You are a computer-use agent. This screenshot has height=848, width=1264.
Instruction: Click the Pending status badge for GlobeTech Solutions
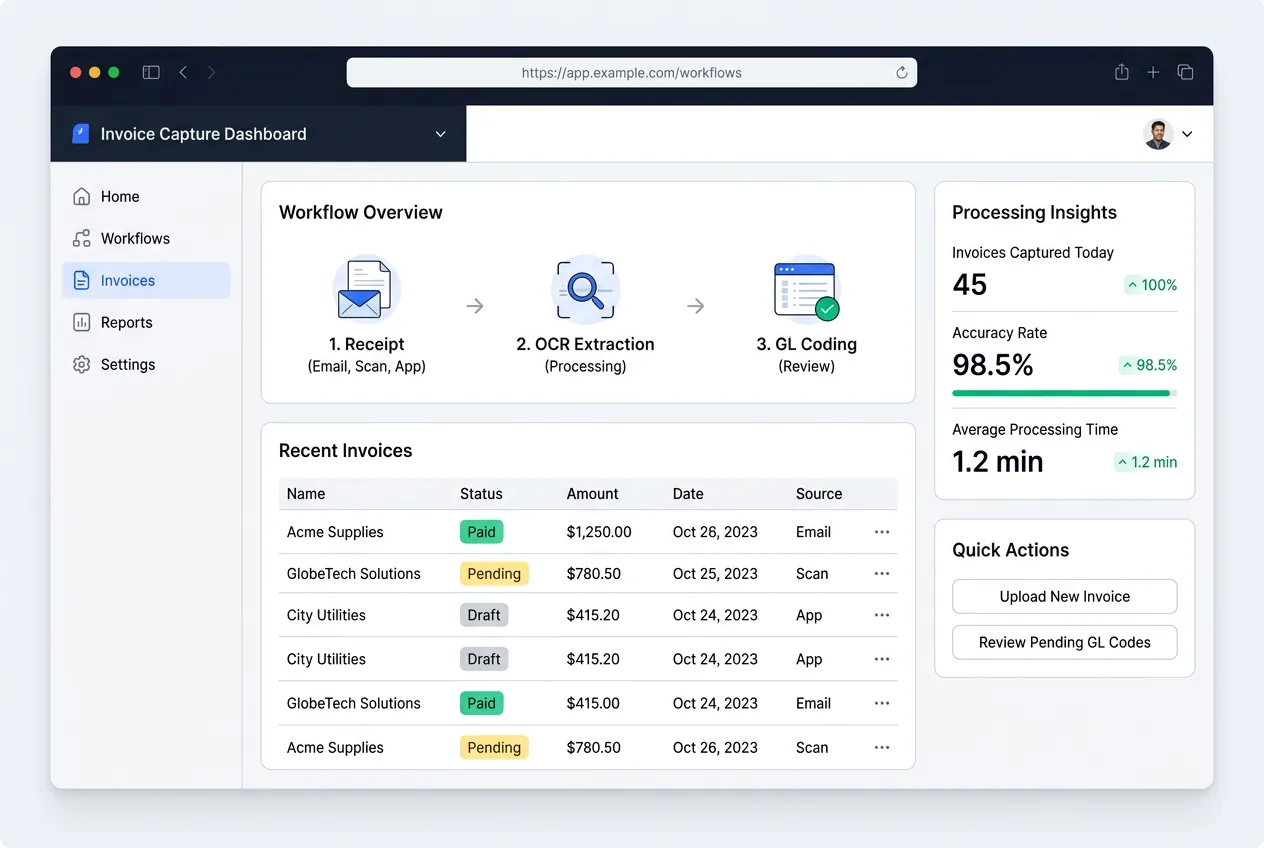[494, 573]
